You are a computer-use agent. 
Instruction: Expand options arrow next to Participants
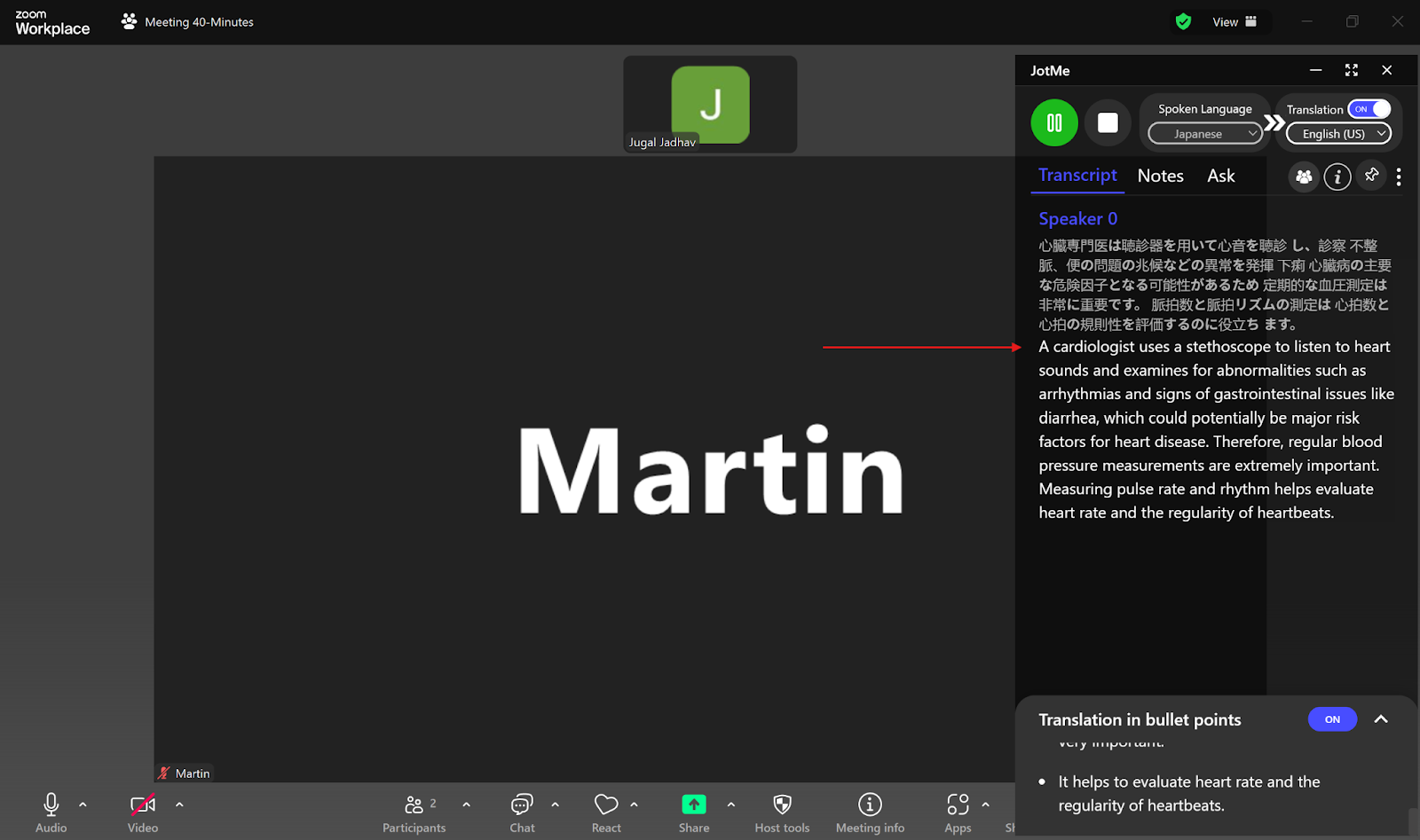[x=466, y=805]
